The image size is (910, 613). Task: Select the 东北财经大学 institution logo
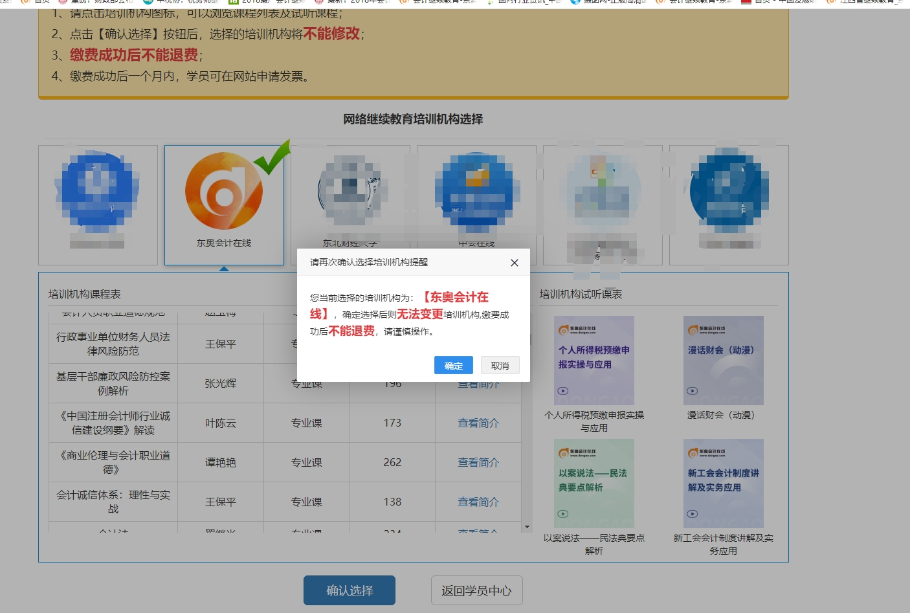350,190
